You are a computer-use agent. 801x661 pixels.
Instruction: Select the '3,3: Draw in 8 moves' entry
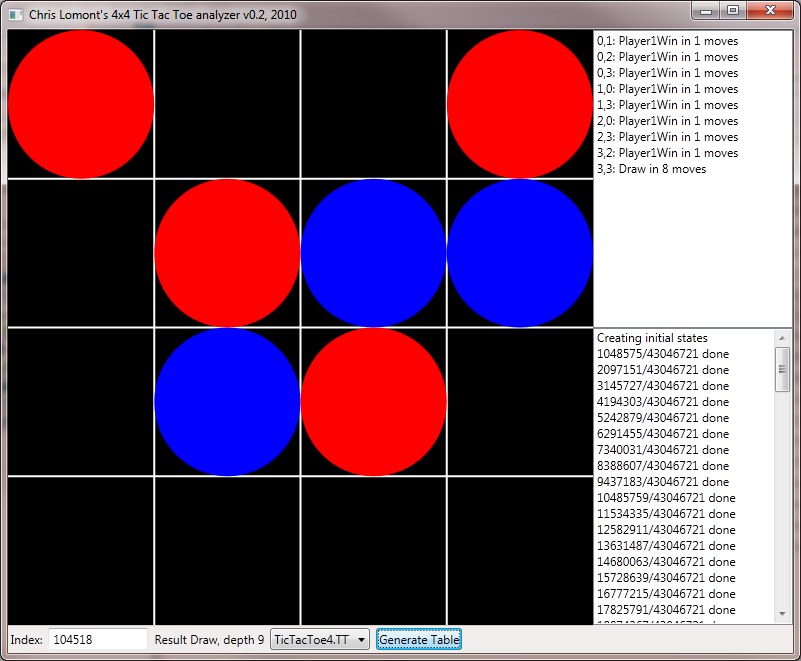(x=651, y=169)
